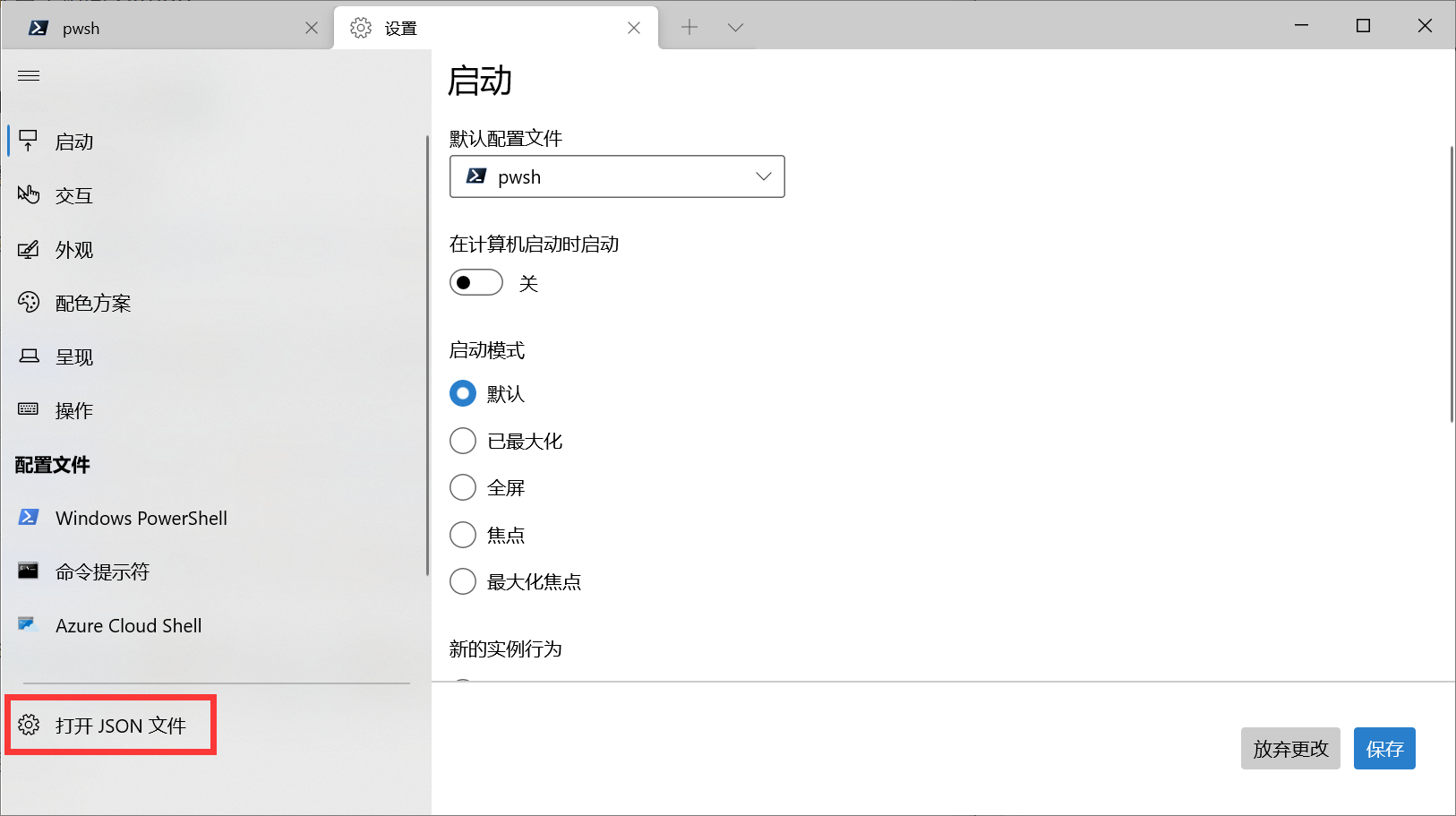
Task: Open the 交互 settings page
Action: click(x=215, y=195)
